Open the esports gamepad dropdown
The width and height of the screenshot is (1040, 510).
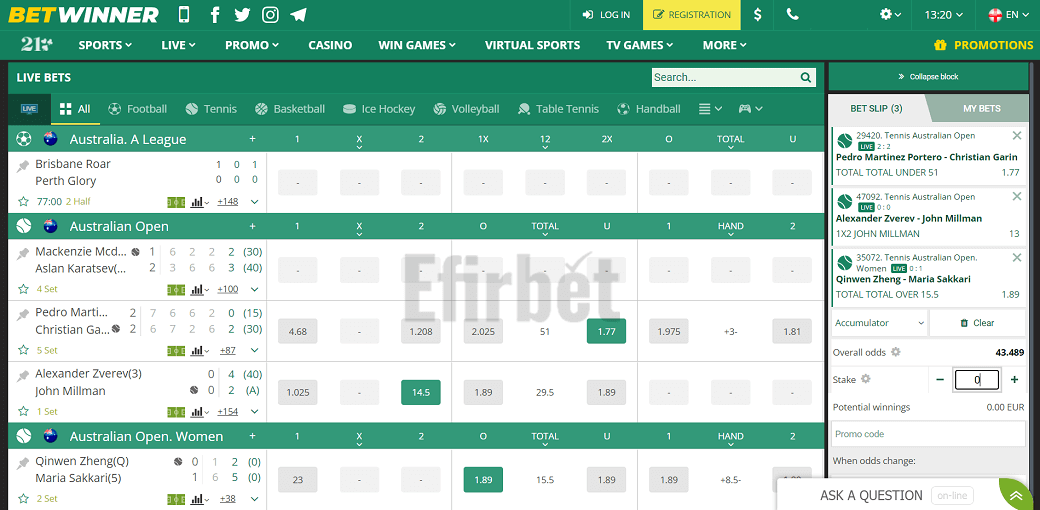tap(751, 109)
